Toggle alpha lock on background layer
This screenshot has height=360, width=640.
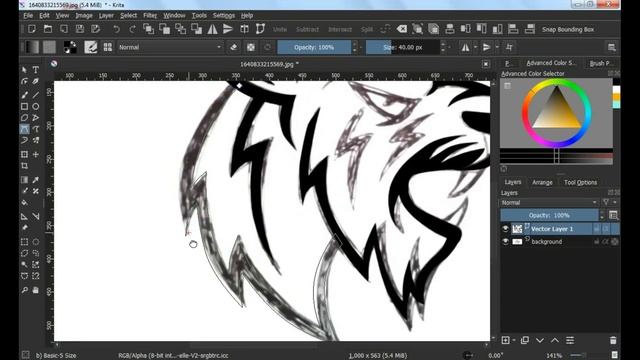615,242
